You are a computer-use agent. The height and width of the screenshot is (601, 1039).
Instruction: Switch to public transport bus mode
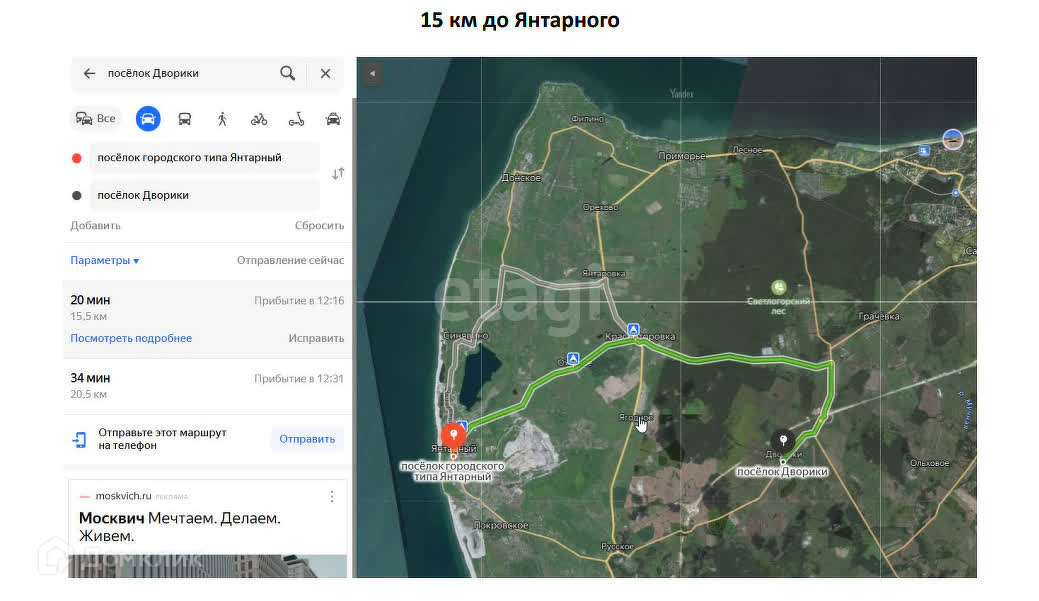tap(185, 119)
